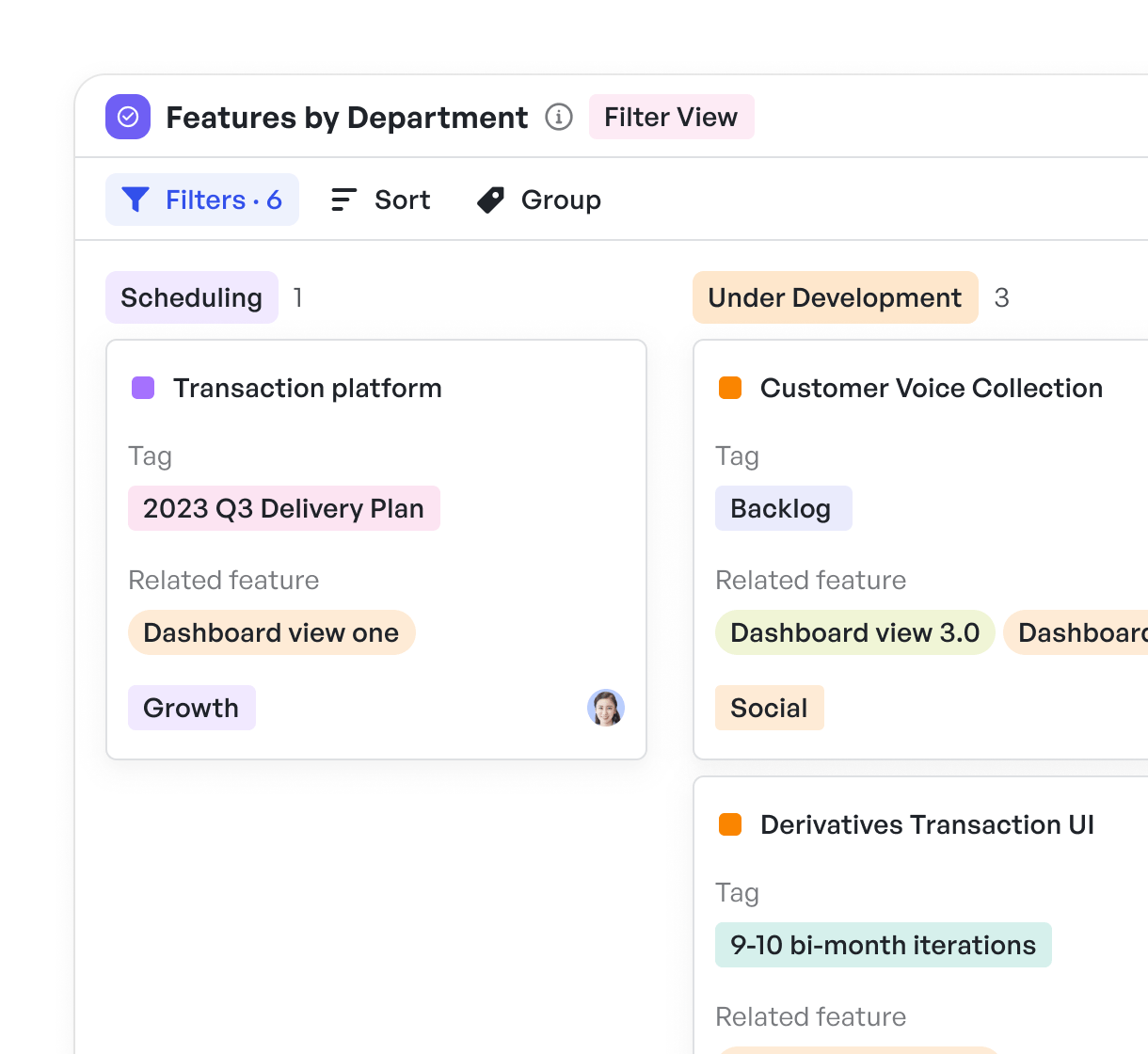Select the Under Development column label
1148x1054 pixels.
[836, 297]
